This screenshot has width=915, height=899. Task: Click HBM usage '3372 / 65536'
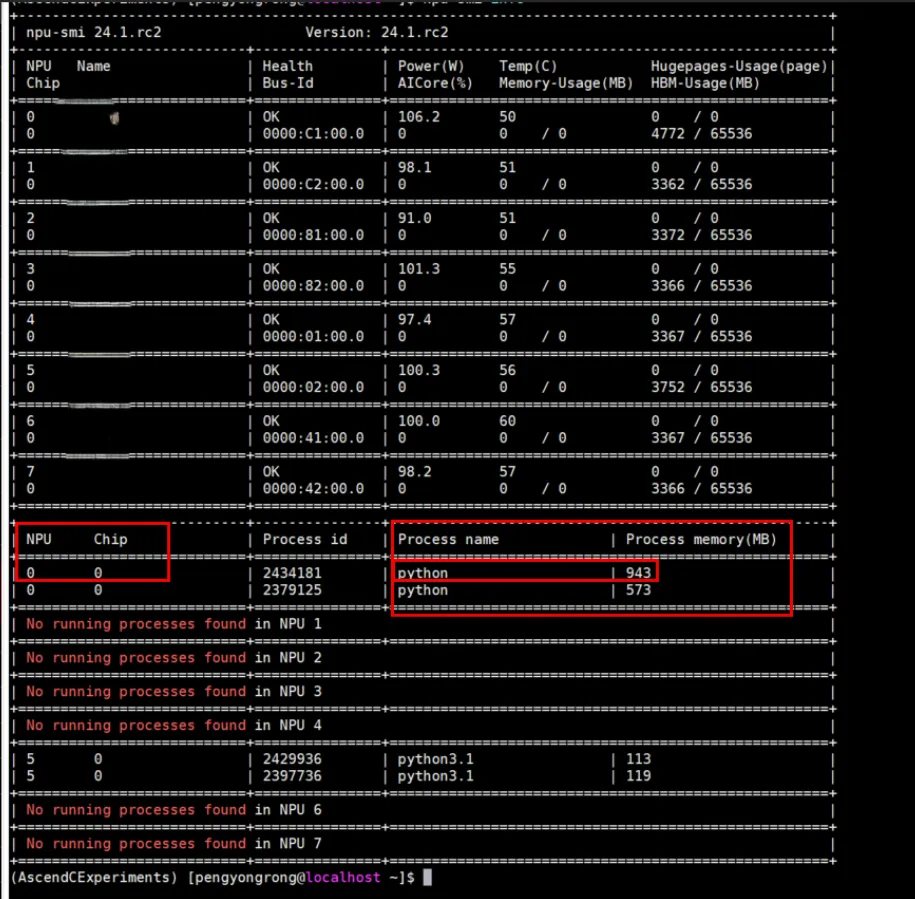pyautogui.click(x=701, y=236)
